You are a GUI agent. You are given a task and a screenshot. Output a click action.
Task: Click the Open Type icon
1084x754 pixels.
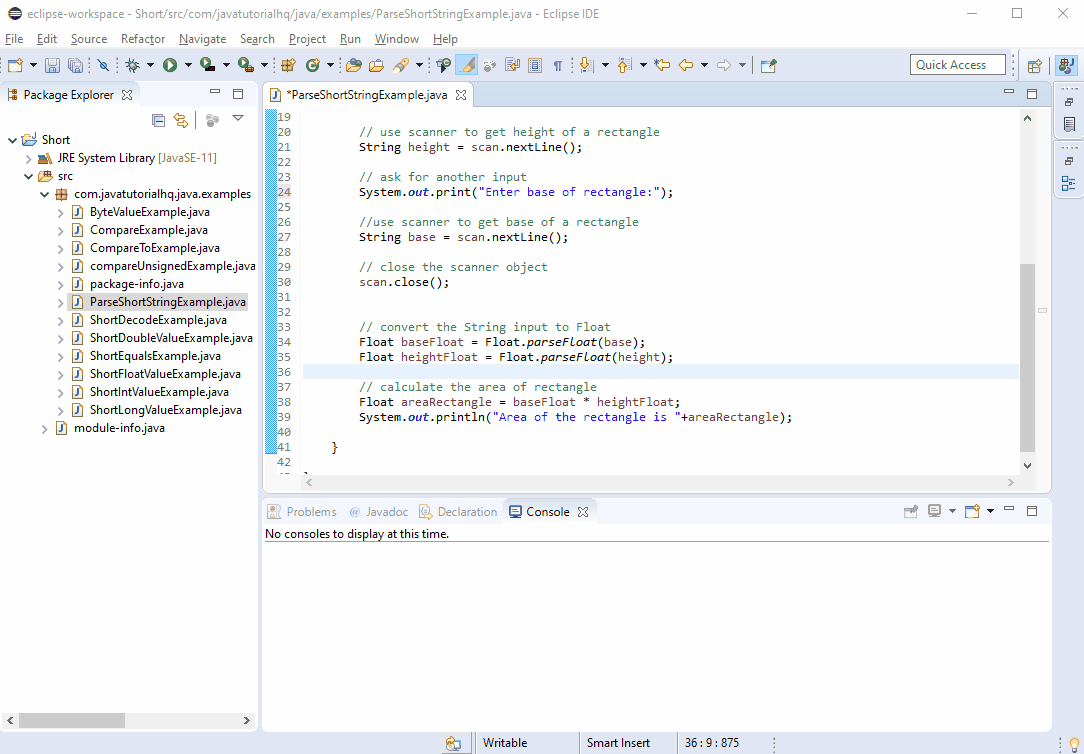354,65
